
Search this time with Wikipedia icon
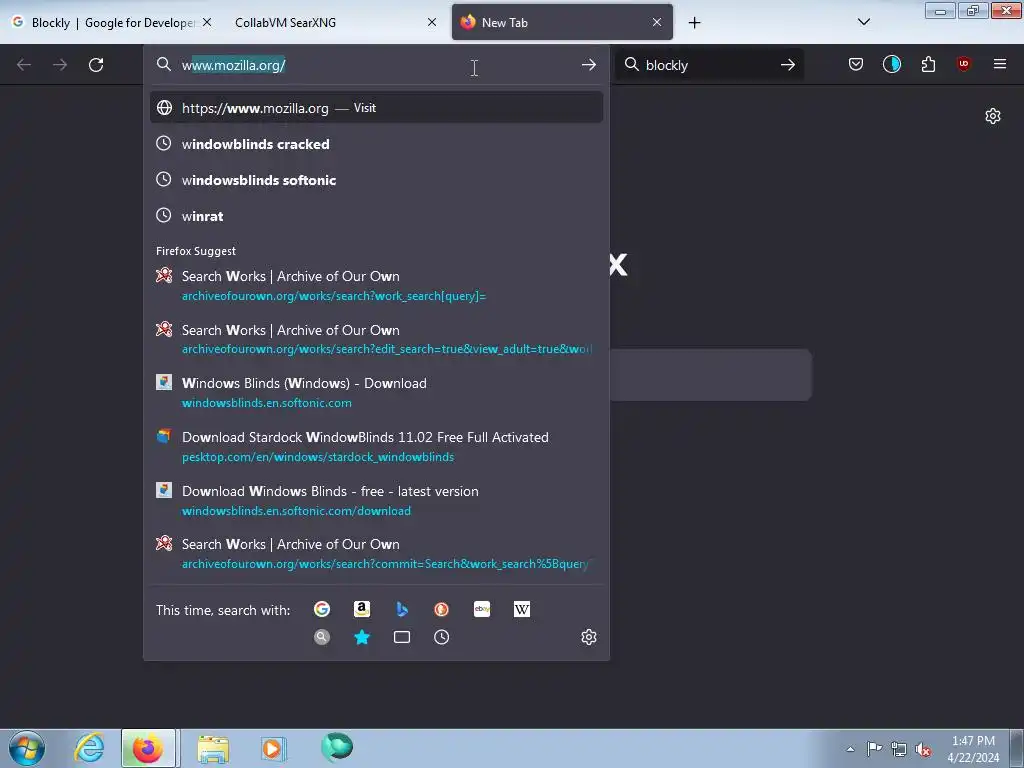tap(522, 609)
